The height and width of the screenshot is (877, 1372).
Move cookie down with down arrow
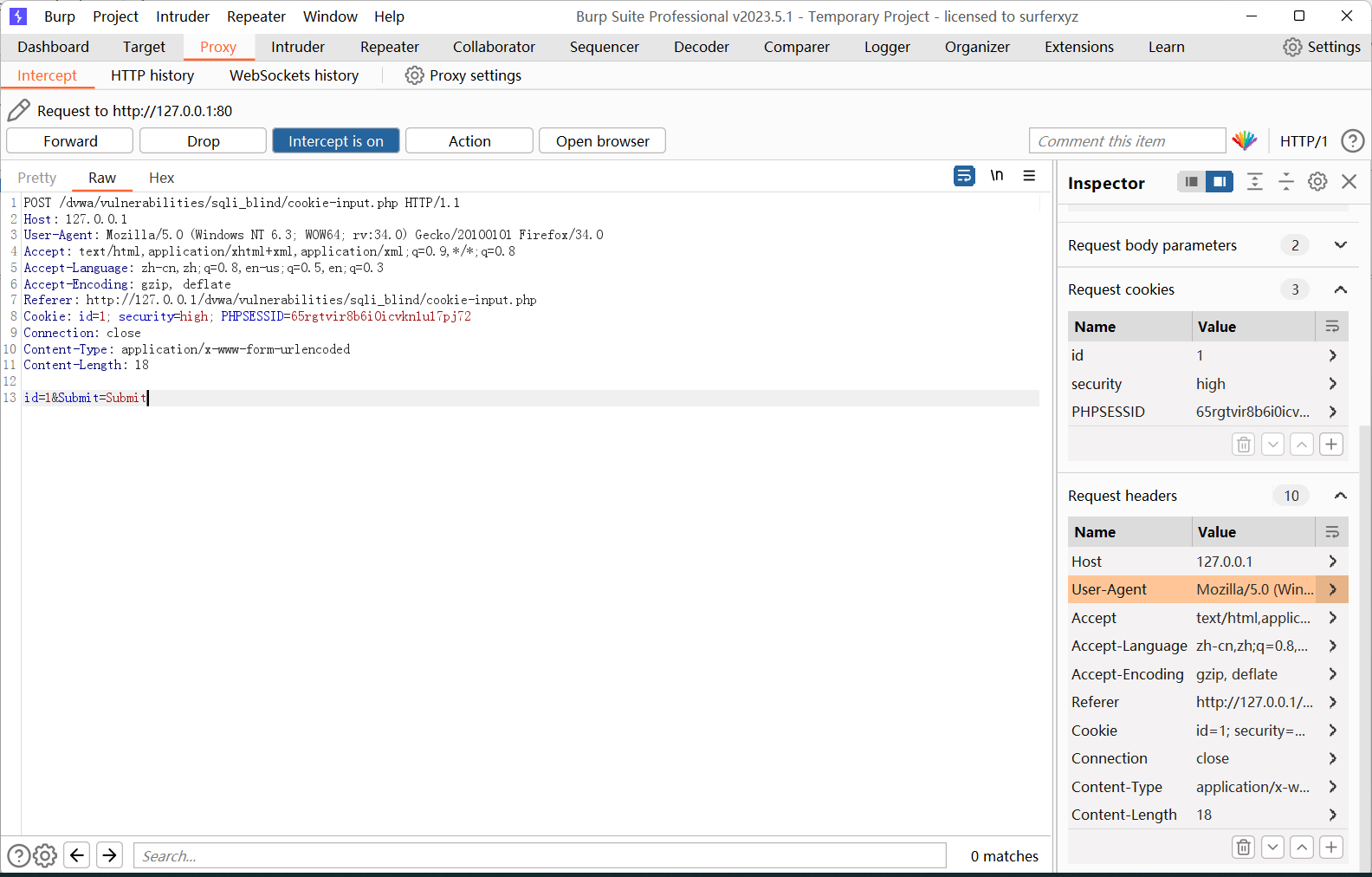coord(1272,445)
